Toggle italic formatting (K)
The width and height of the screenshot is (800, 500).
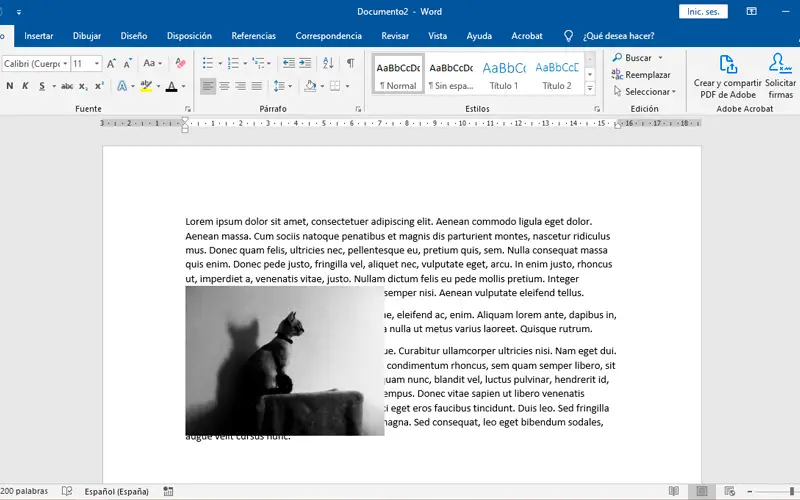pos(25,87)
